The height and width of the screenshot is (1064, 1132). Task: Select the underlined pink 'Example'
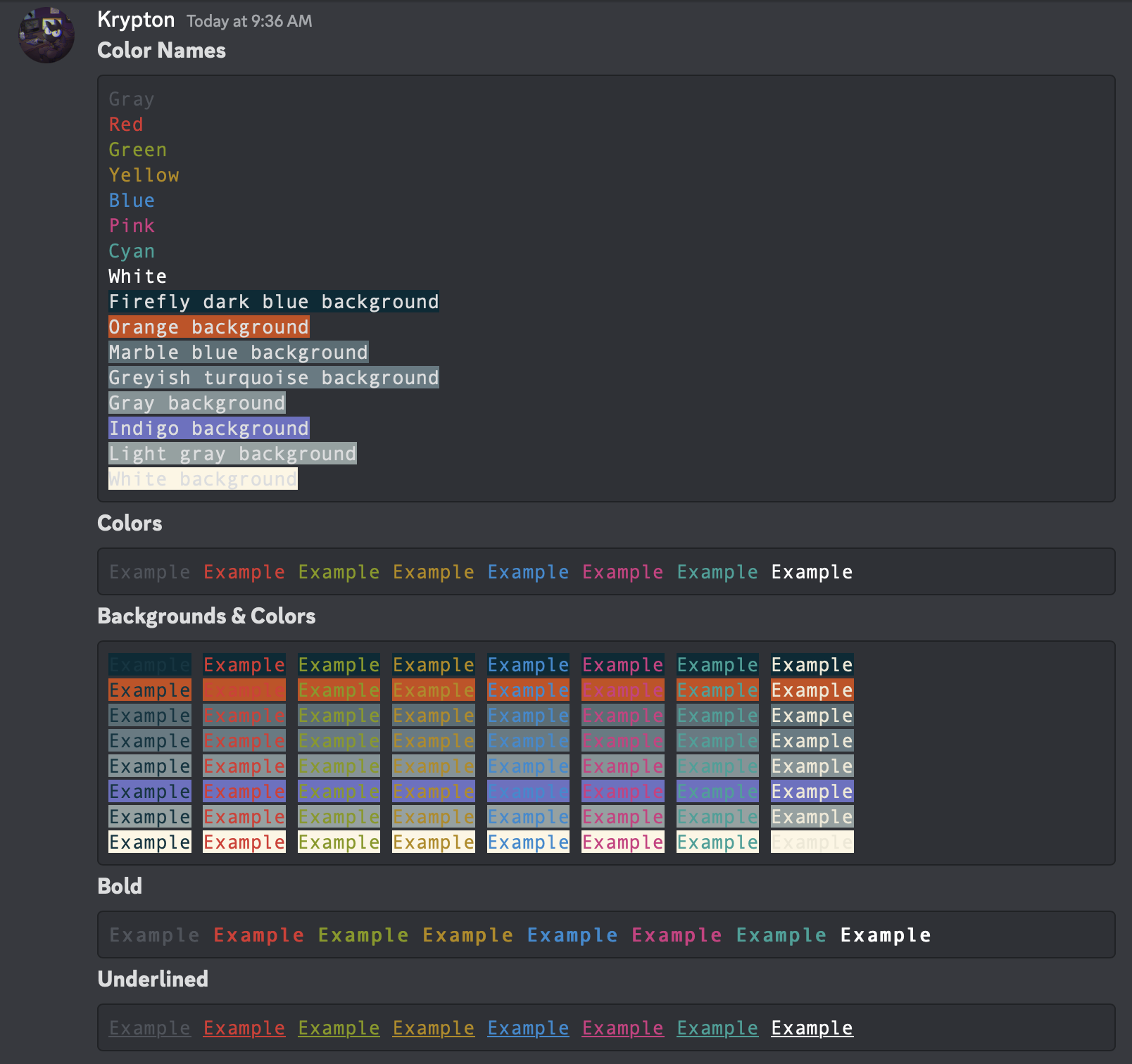tap(623, 1028)
